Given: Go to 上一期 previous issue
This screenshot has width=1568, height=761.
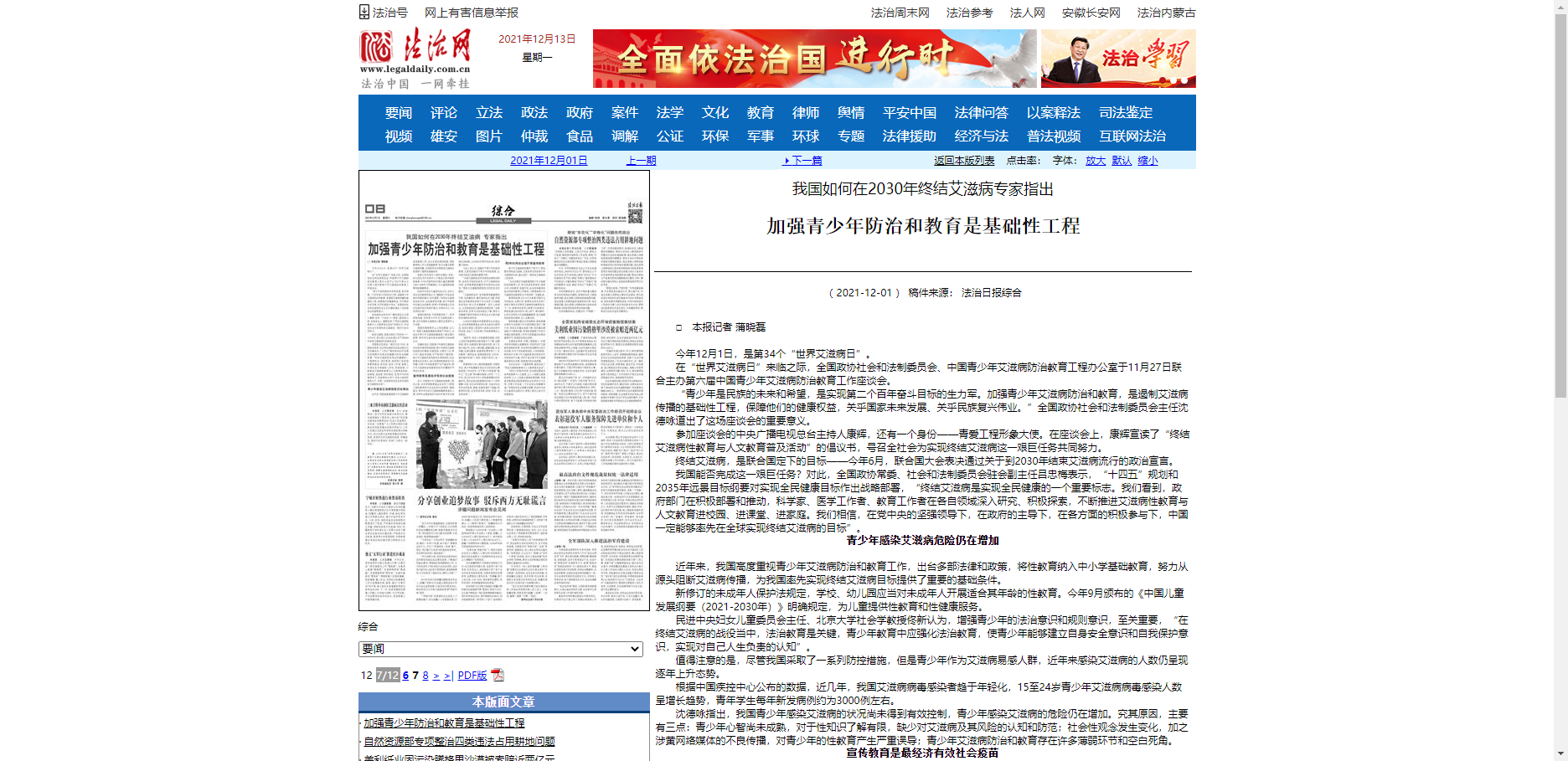Looking at the screenshot, I should (x=642, y=161).
